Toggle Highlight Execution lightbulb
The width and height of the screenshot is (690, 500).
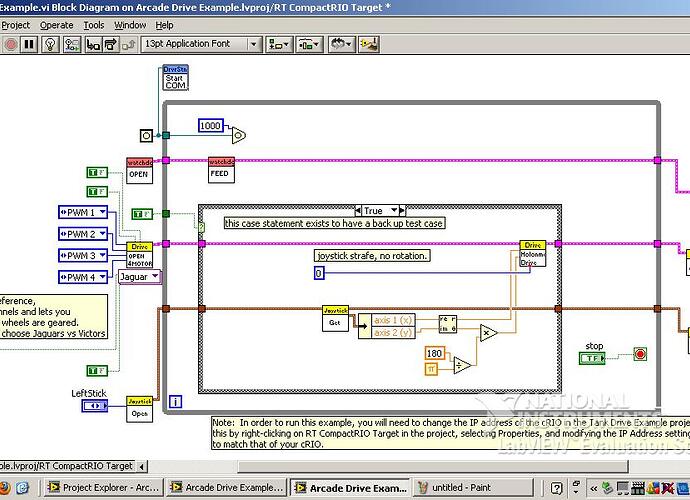tap(50, 44)
